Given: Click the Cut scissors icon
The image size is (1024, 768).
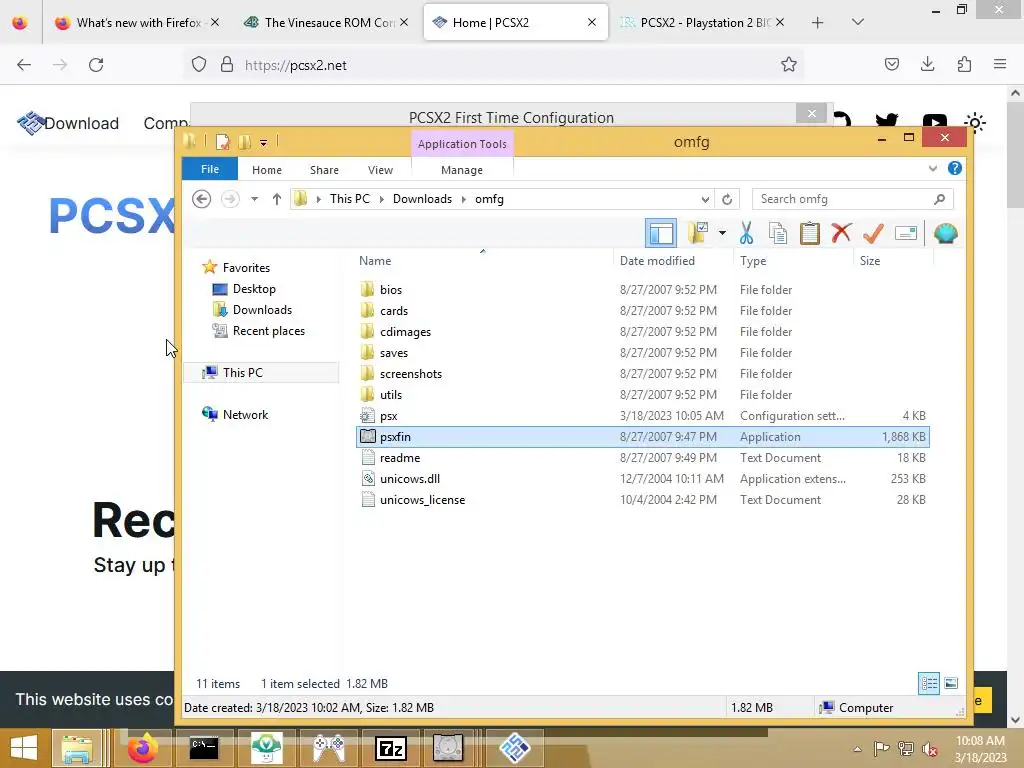Looking at the screenshot, I should pos(746,233).
